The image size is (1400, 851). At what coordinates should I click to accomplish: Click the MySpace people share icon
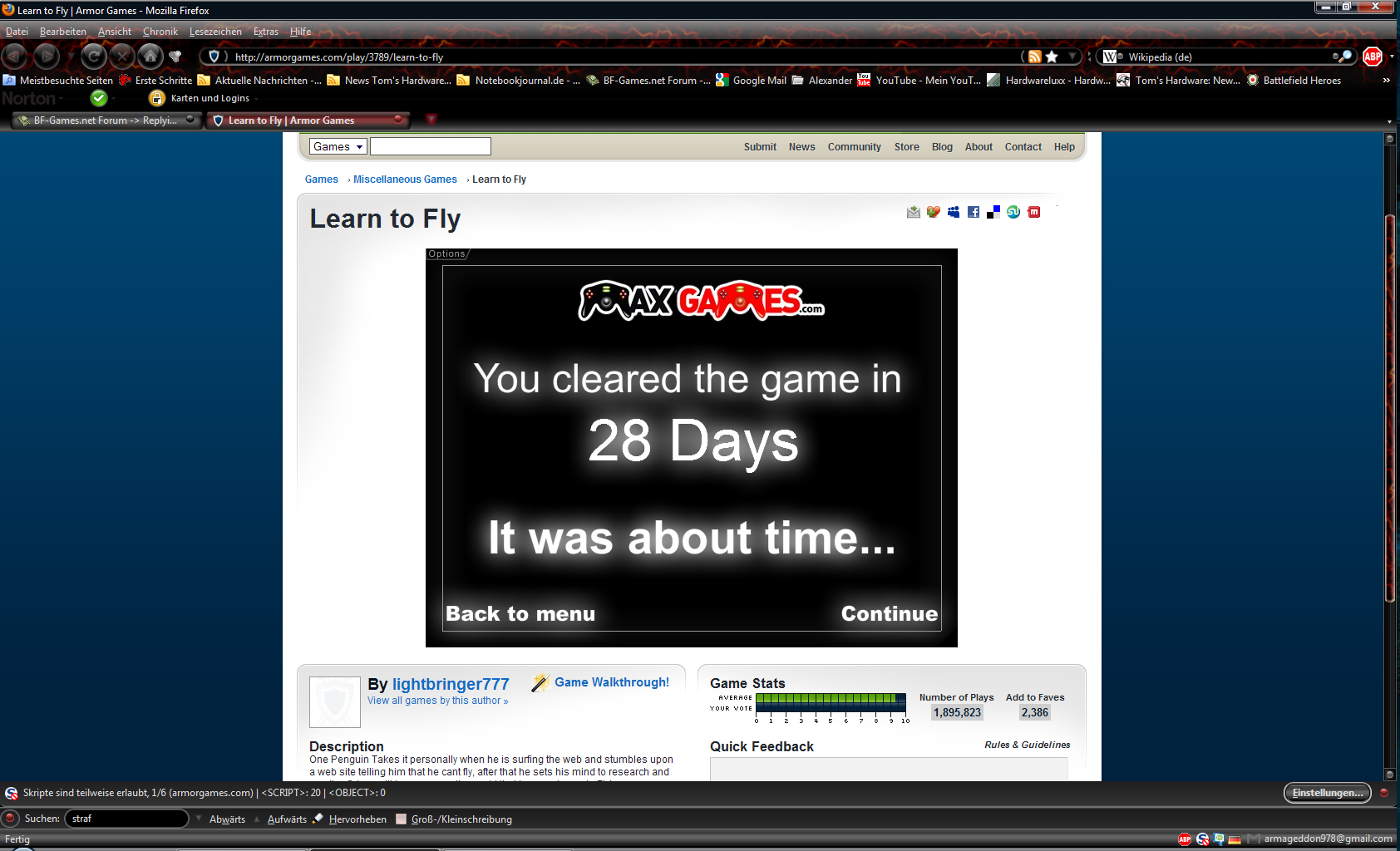coord(954,212)
